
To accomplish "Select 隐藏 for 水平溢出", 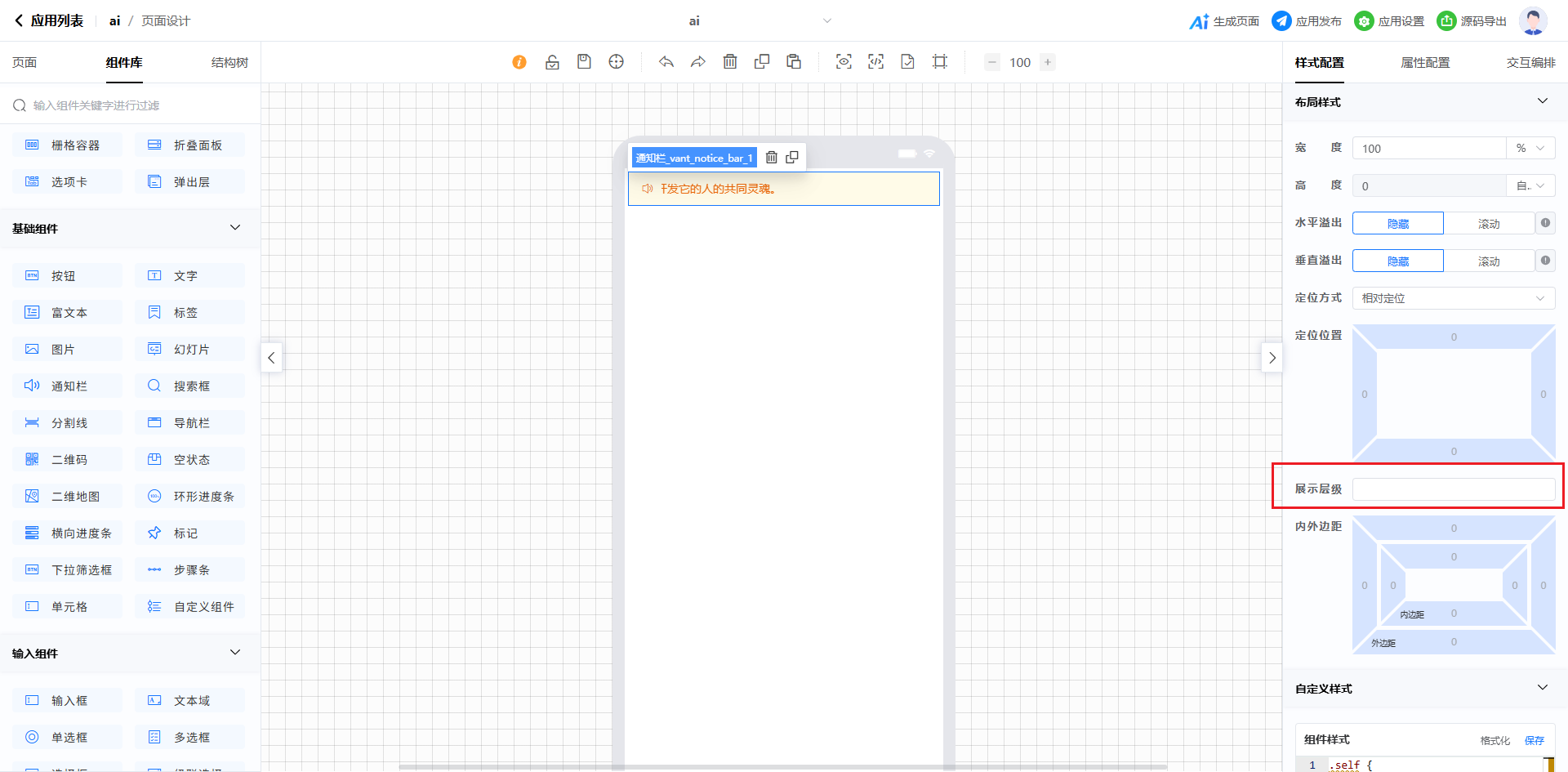I will click(x=1397, y=224).
